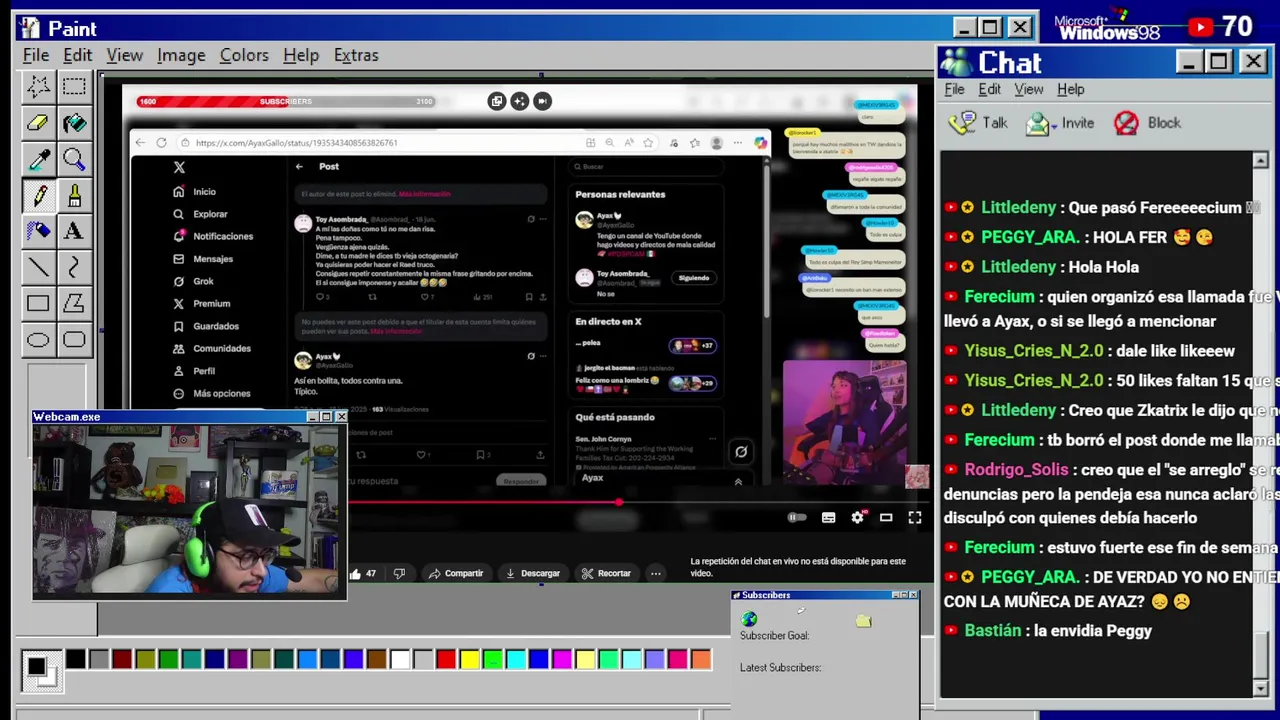Viewport: 1280px width, 720px height.
Task: Choose the Brush tool
Action: (x=74, y=195)
